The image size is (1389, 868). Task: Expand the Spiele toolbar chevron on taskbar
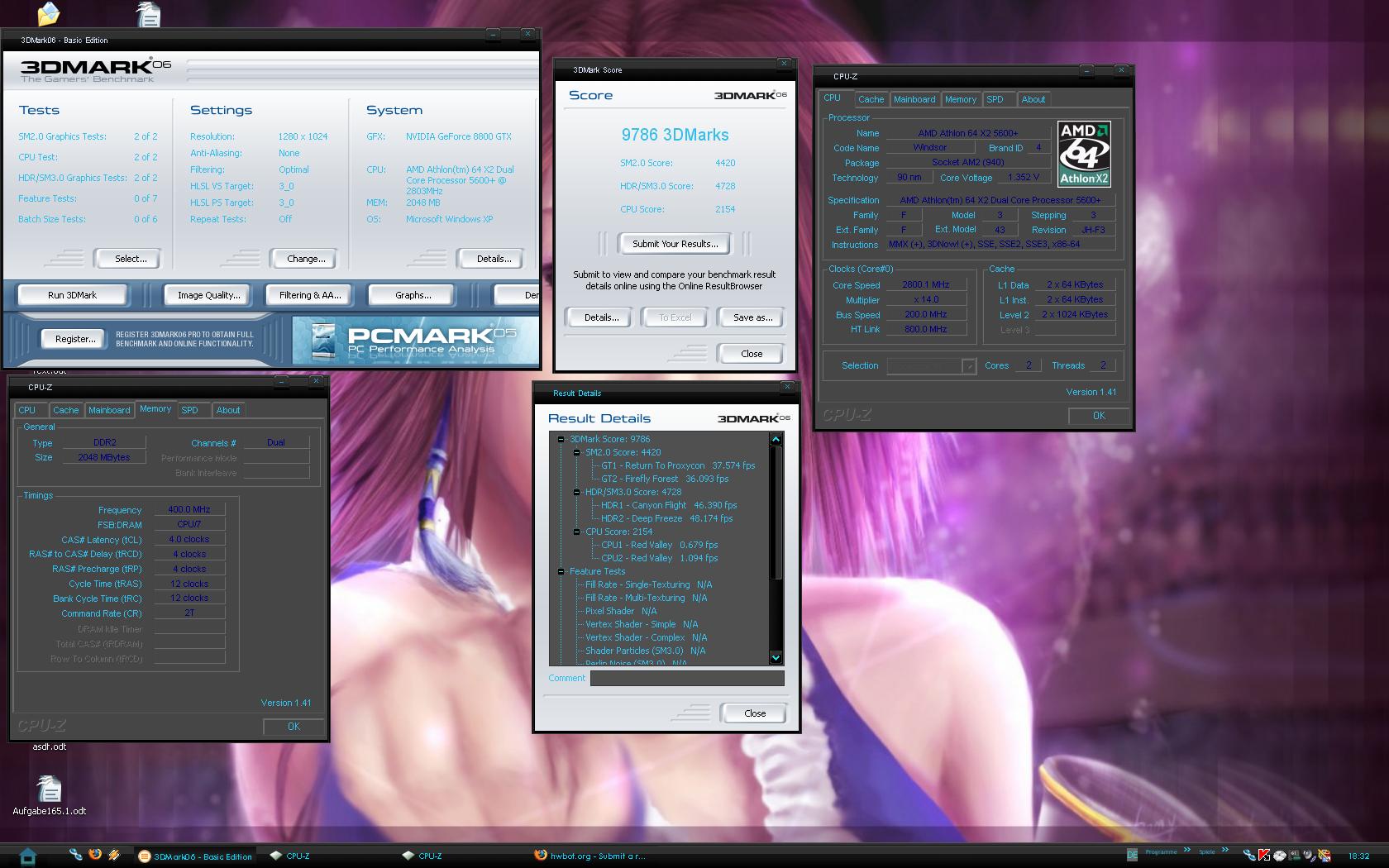point(1225,850)
